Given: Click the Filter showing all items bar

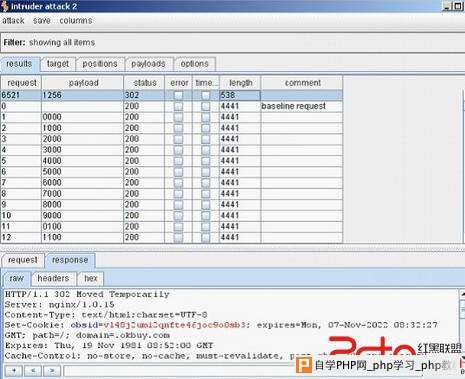Looking at the screenshot, I should pos(232,43).
